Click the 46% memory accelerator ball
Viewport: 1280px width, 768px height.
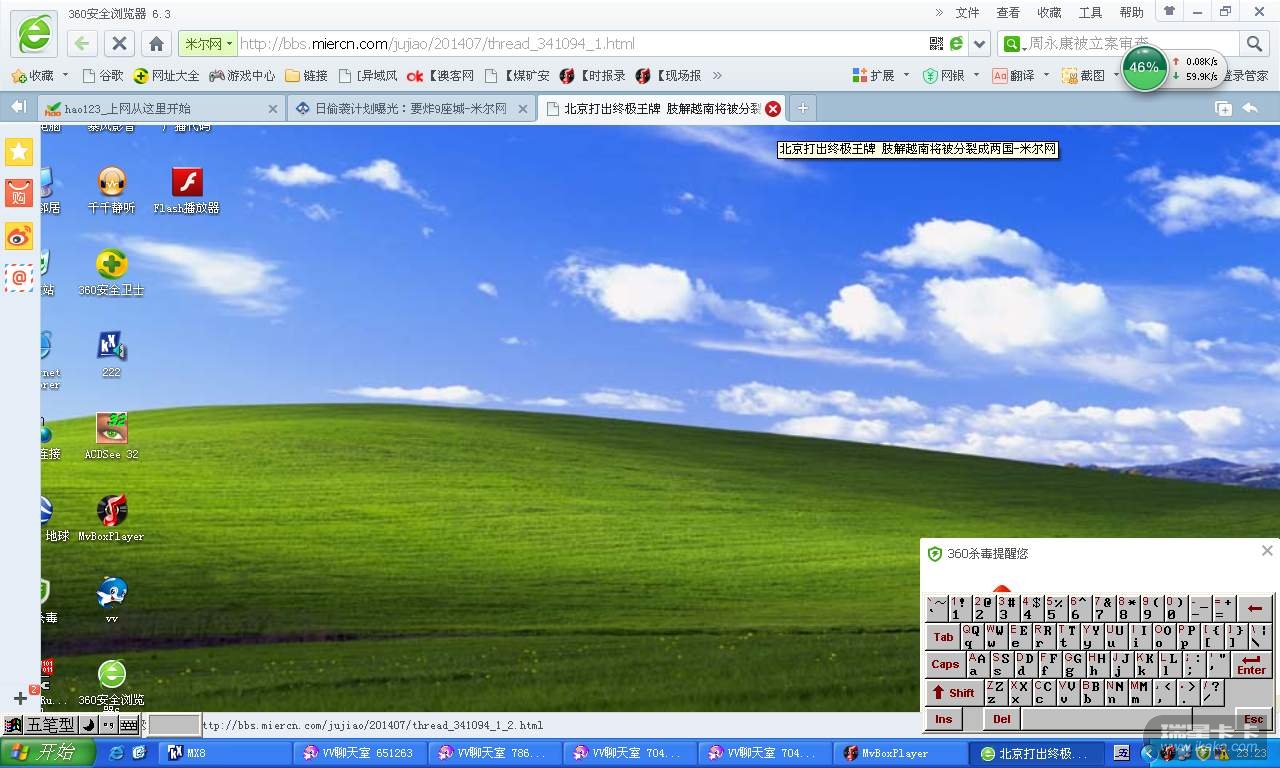(x=1145, y=68)
